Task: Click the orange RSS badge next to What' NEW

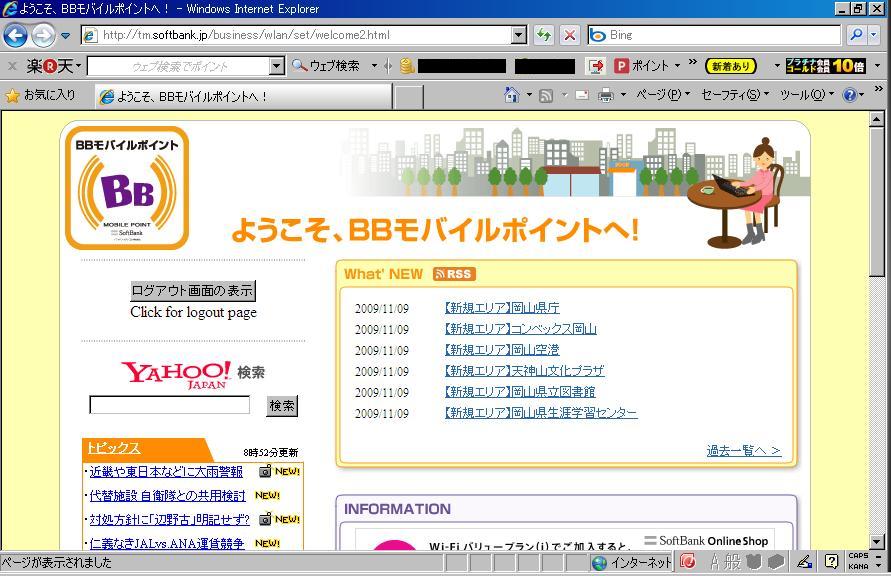Action: (x=454, y=274)
